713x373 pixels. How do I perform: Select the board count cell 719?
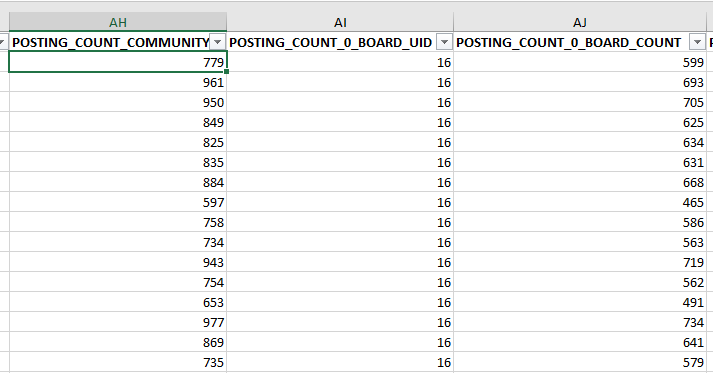pyautogui.click(x=580, y=262)
